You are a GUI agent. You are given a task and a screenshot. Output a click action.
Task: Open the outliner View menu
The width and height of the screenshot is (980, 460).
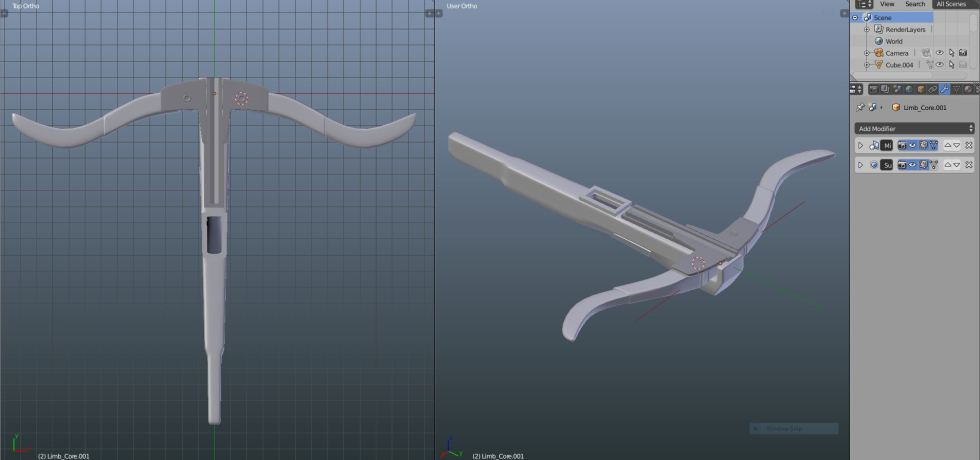[886, 5]
